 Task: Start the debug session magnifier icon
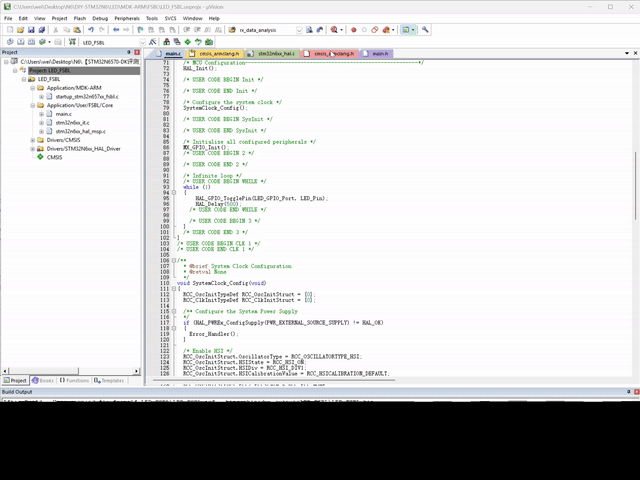click(x=334, y=30)
